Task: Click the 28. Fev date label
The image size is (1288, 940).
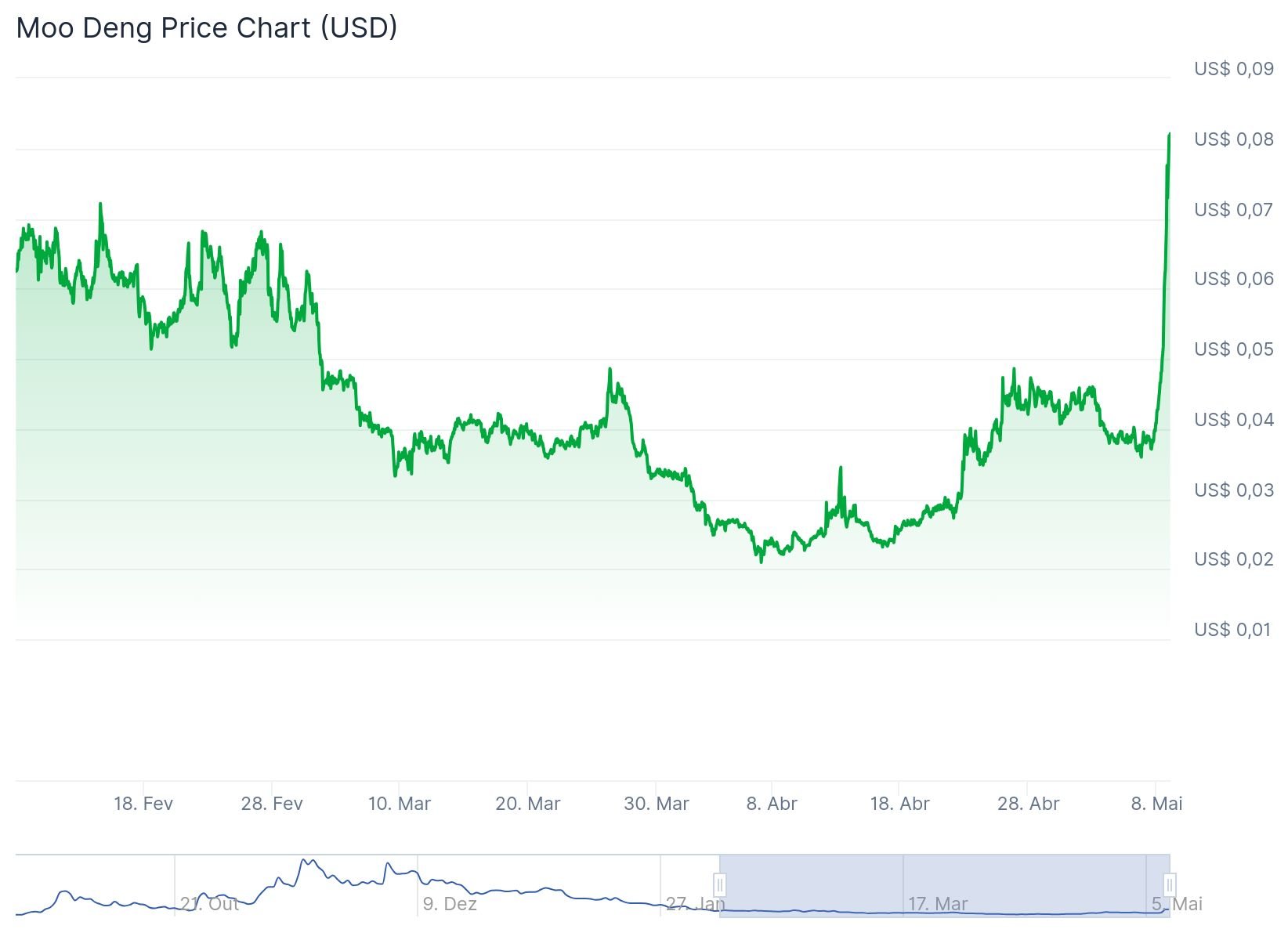Action: (x=272, y=804)
